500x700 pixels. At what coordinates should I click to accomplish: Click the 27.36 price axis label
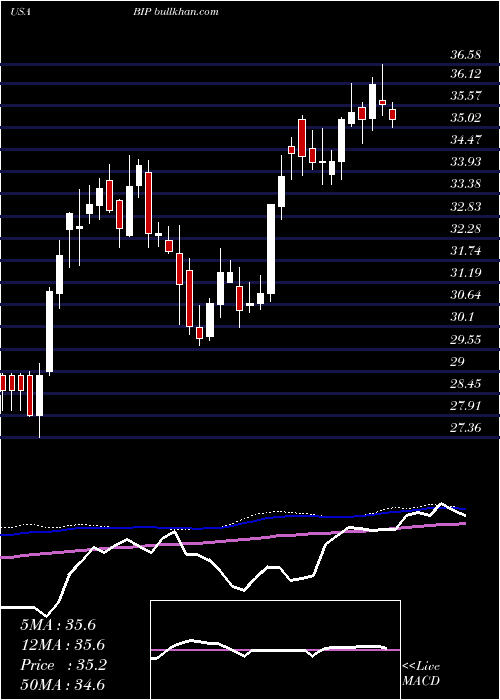pyautogui.click(x=466, y=428)
